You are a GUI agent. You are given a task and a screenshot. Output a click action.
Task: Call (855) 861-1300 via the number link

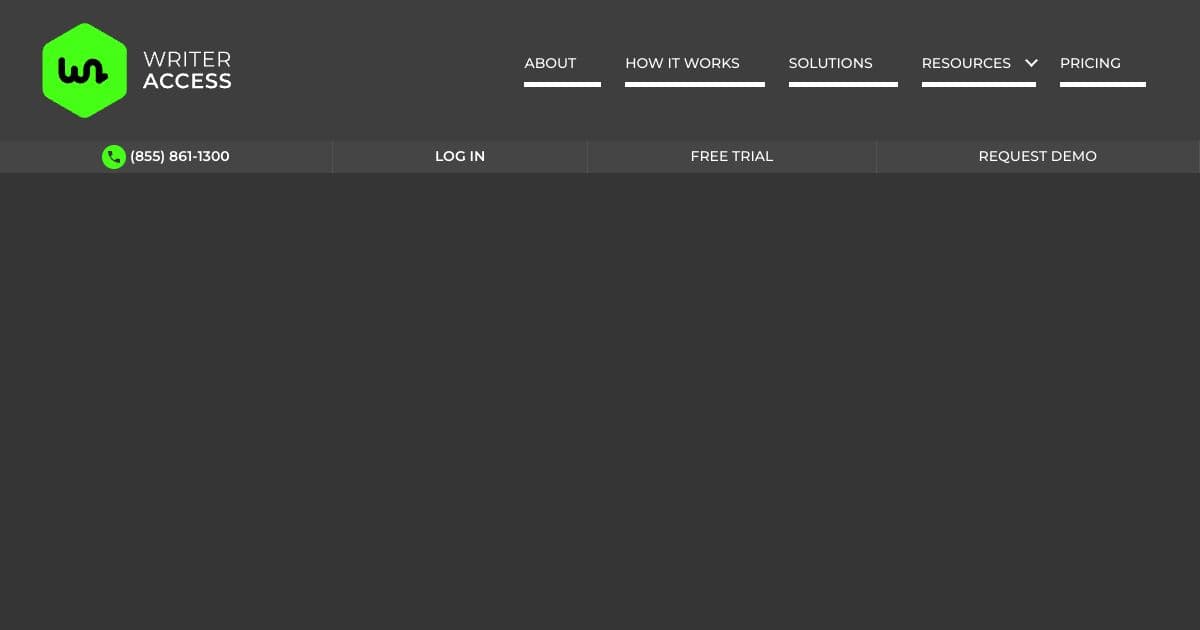(179, 156)
